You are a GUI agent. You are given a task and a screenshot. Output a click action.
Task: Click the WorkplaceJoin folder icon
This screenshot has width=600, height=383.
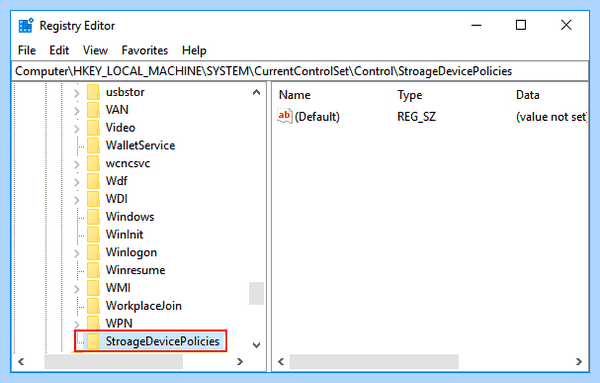[x=93, y=306]
